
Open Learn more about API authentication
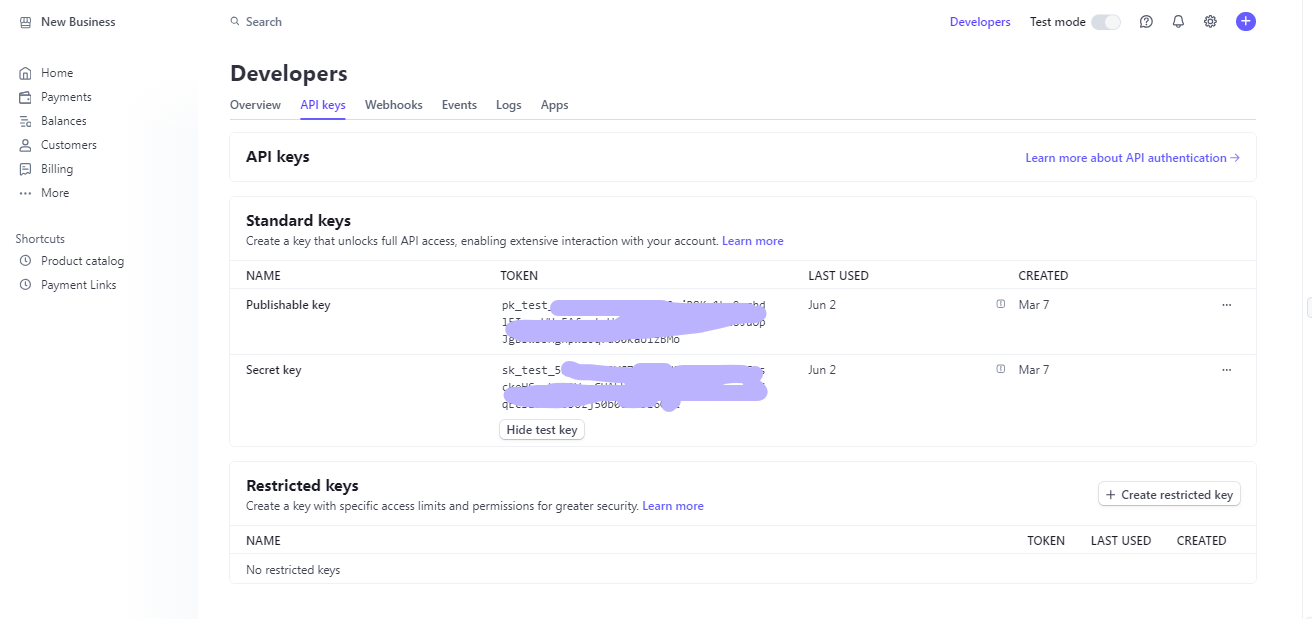coord(1132,158)
